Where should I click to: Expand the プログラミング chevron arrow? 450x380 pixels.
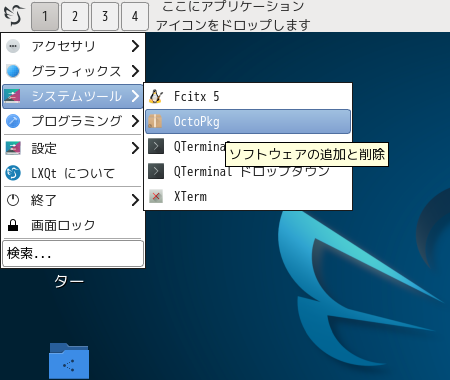(x=135, y=121)
